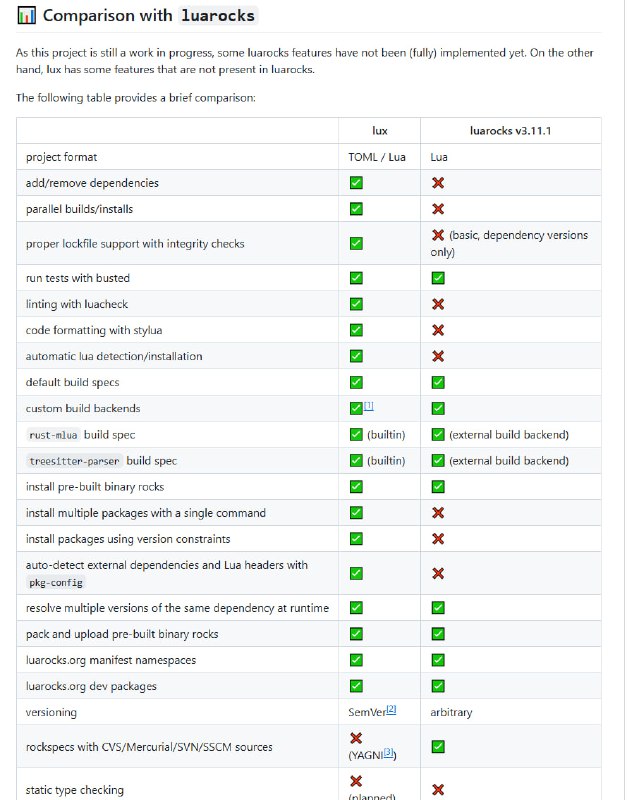Click luarocks red cross for automatic lua detection
Viewport: 627px width, 800px height.
(x=437, y=356)
